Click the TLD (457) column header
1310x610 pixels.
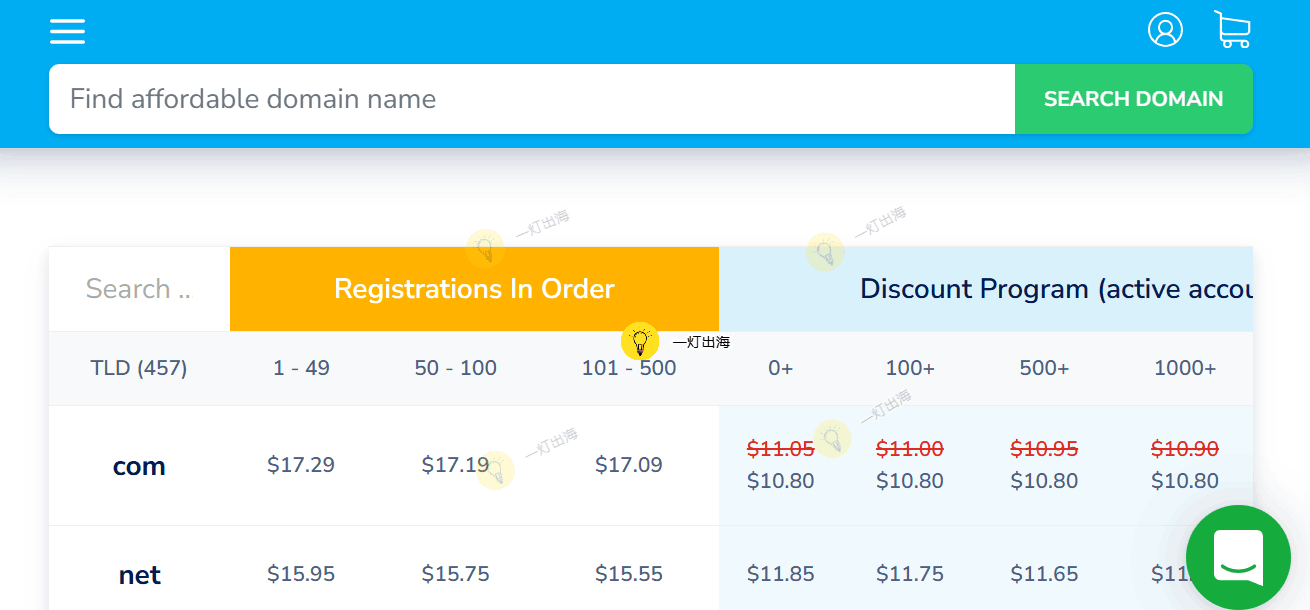tap(139, 368)
